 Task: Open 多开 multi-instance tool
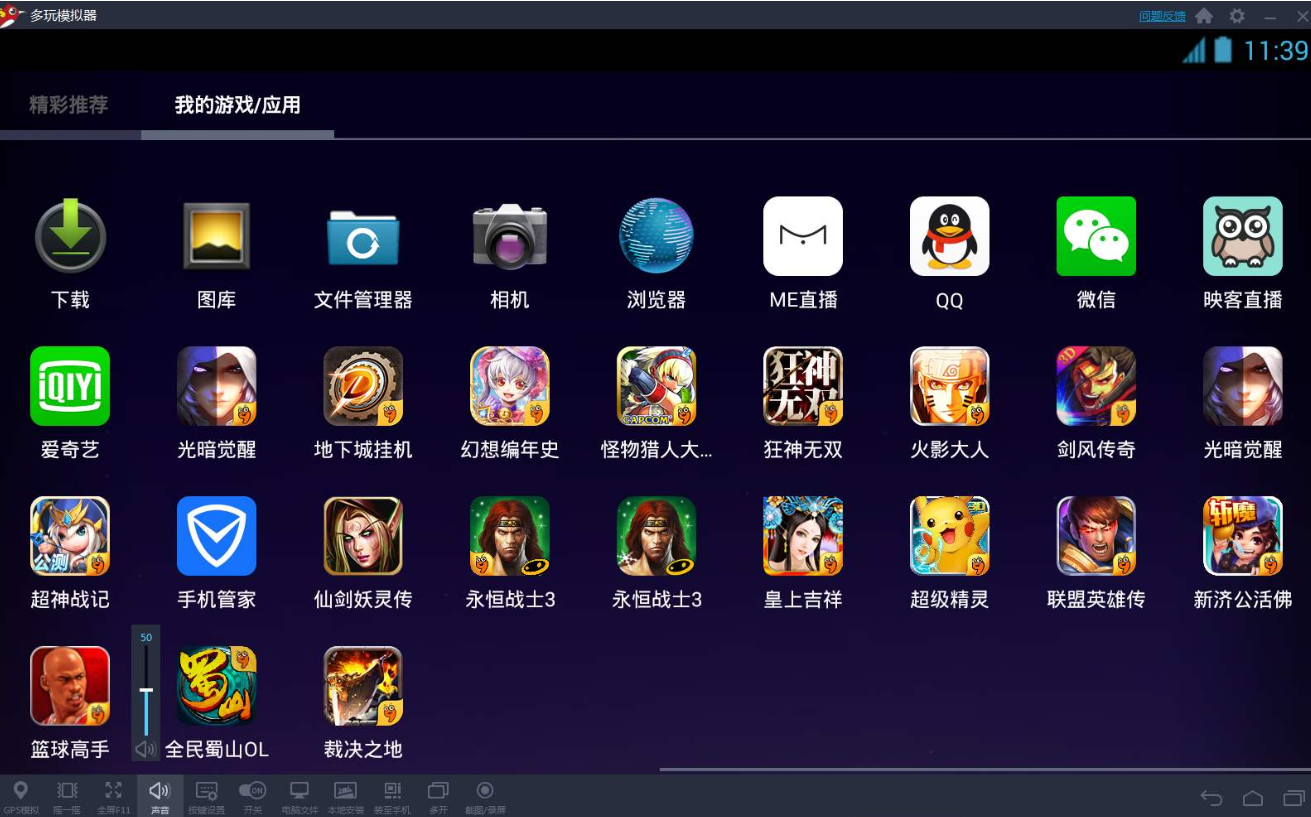[438, 797]
